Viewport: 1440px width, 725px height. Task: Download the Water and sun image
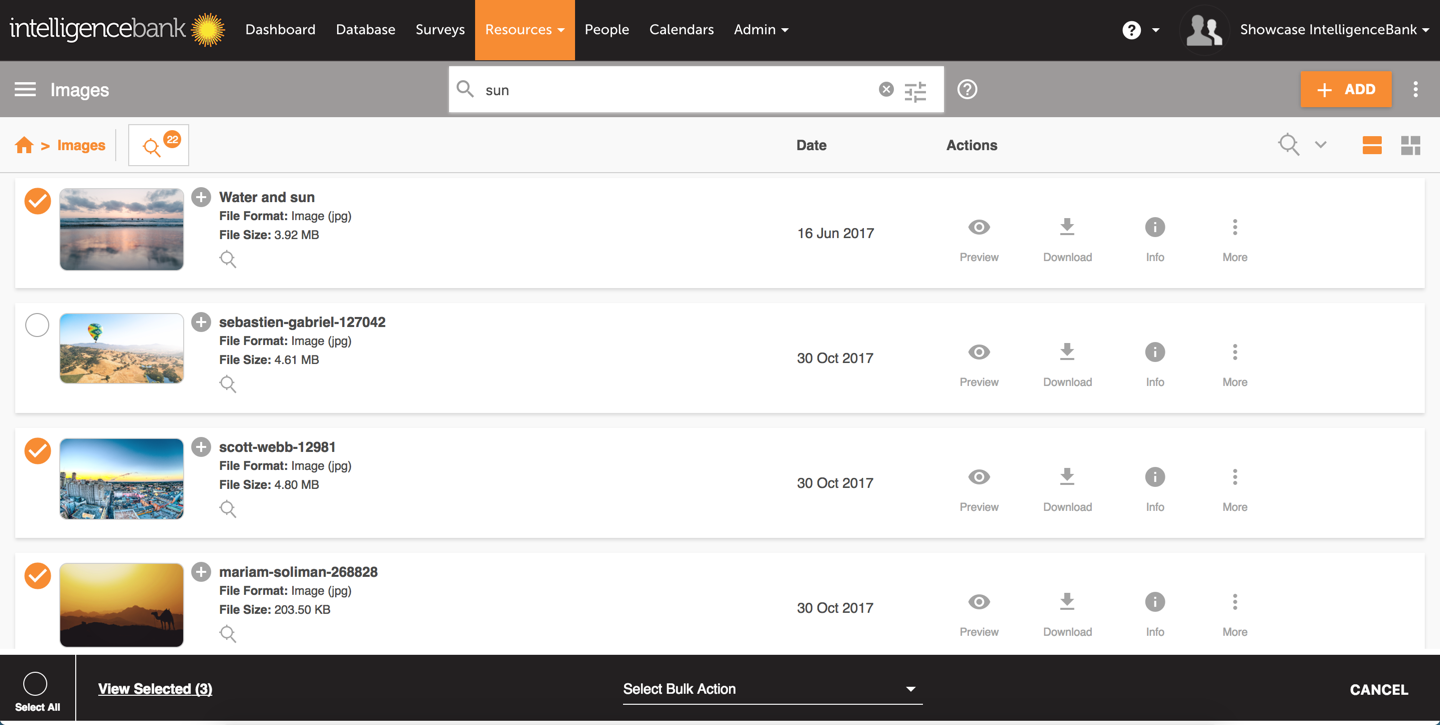coord(1067,238)
